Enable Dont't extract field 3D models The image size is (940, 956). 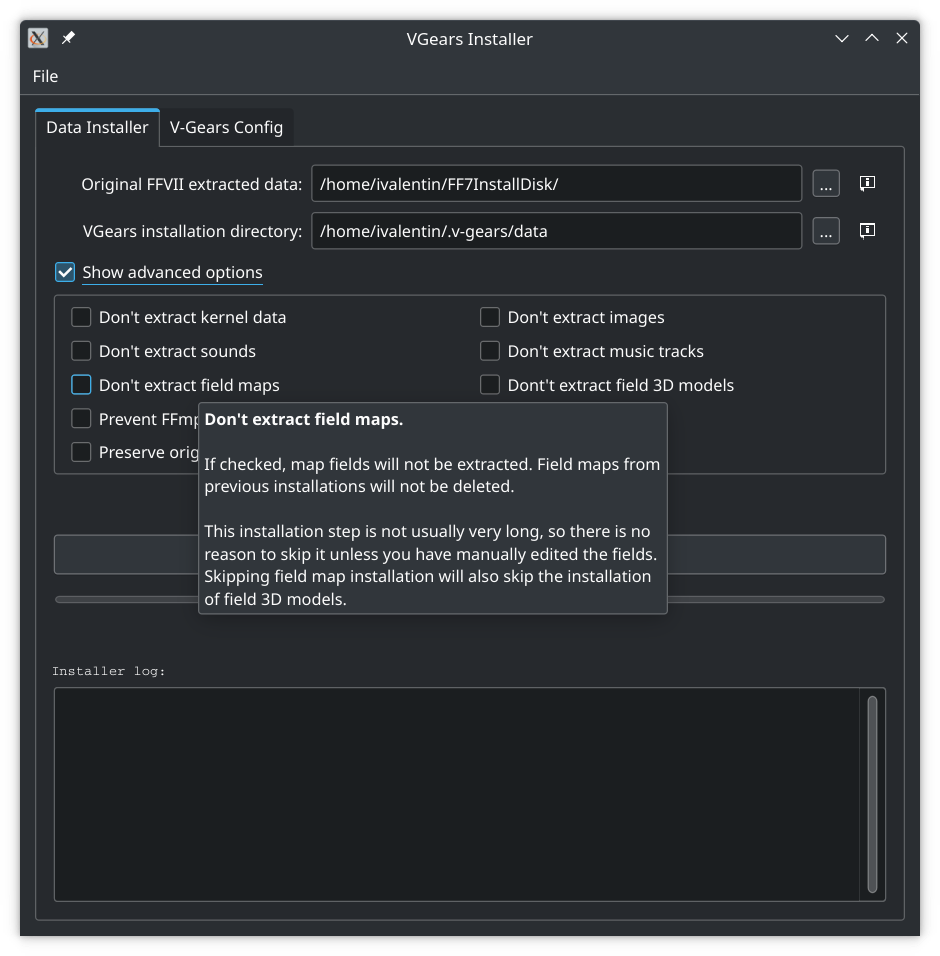[x=490, y=385]
